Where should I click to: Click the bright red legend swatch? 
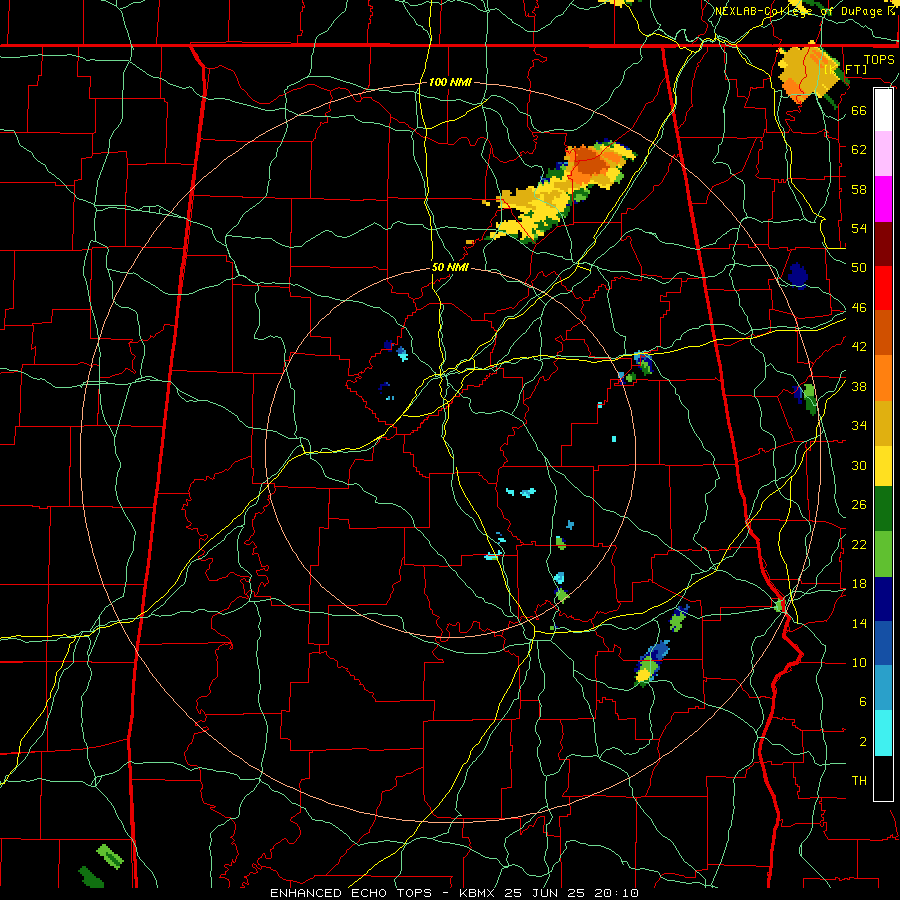(883, 288)
